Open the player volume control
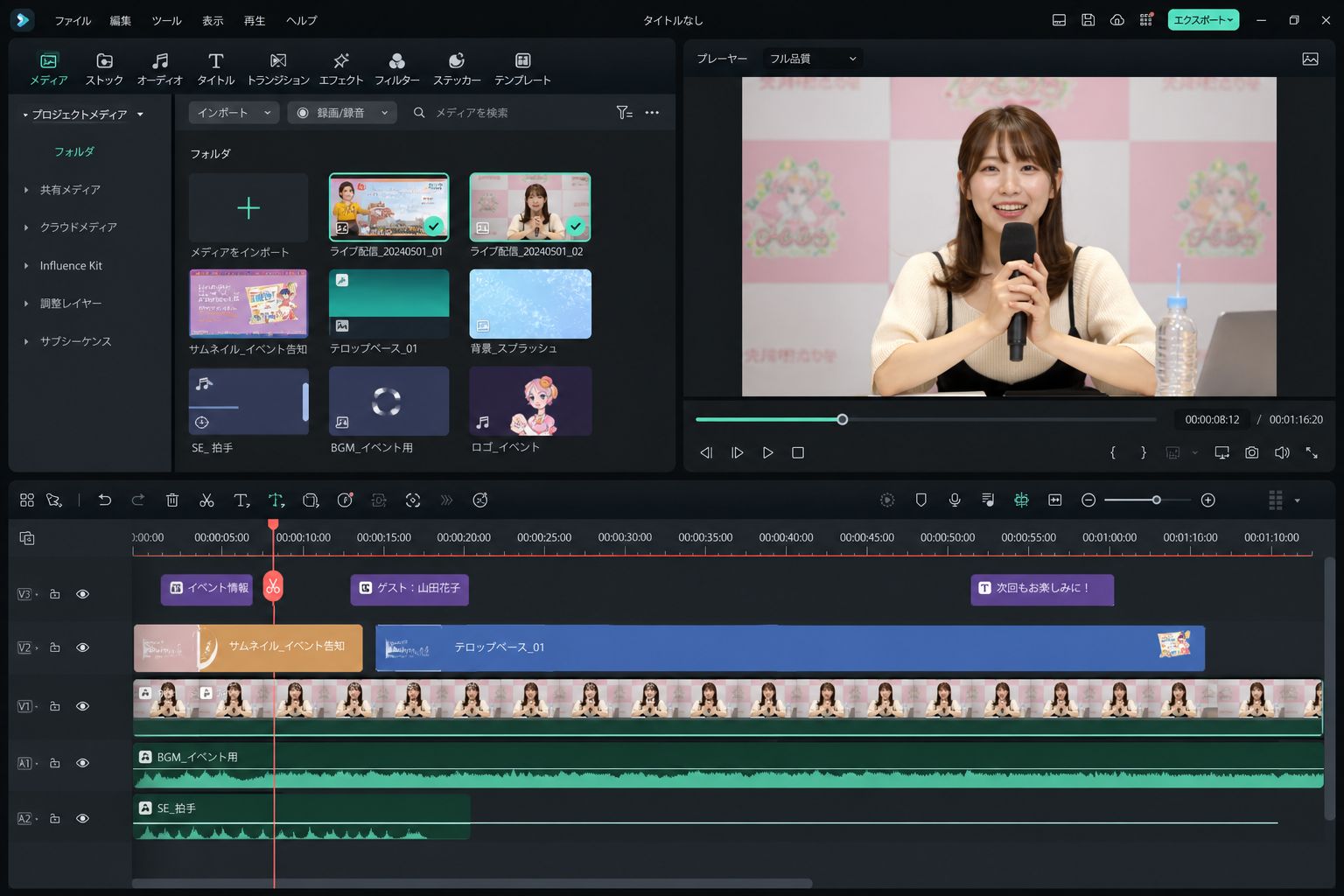This screenshot has height=896, width=1344. [x=1282, y=452]
